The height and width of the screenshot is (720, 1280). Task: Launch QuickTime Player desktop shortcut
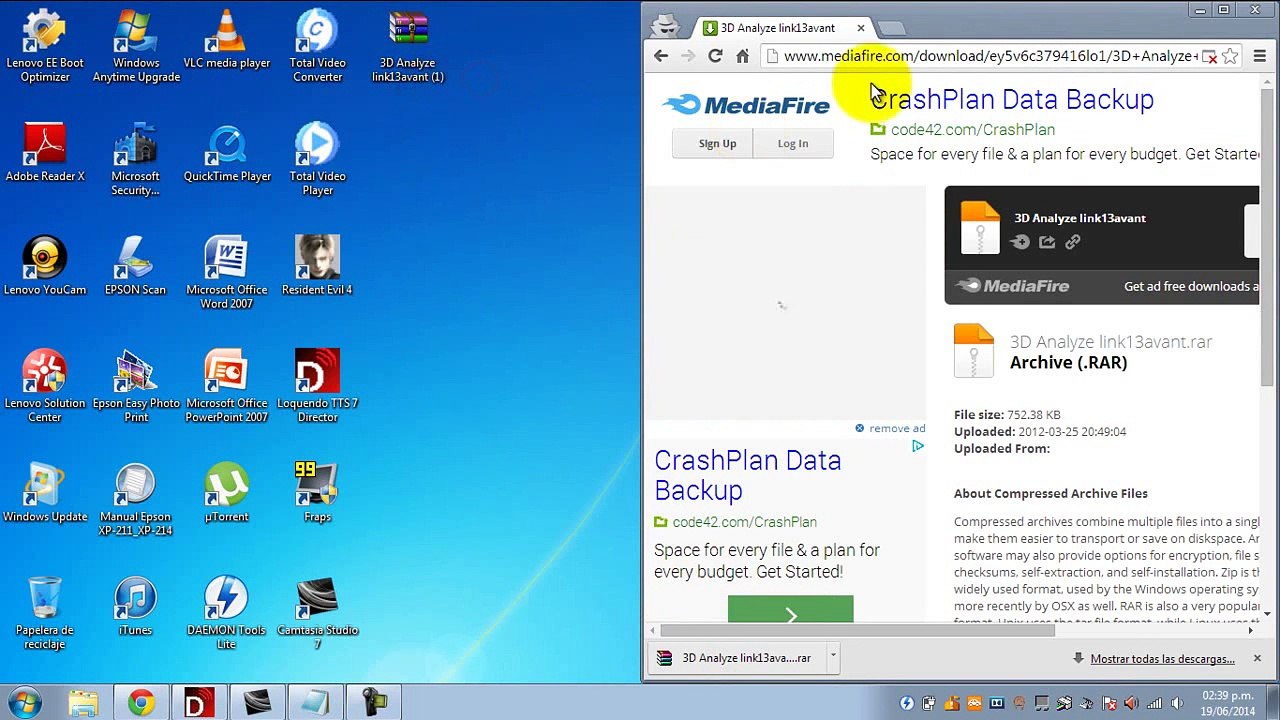pos(227,153)
